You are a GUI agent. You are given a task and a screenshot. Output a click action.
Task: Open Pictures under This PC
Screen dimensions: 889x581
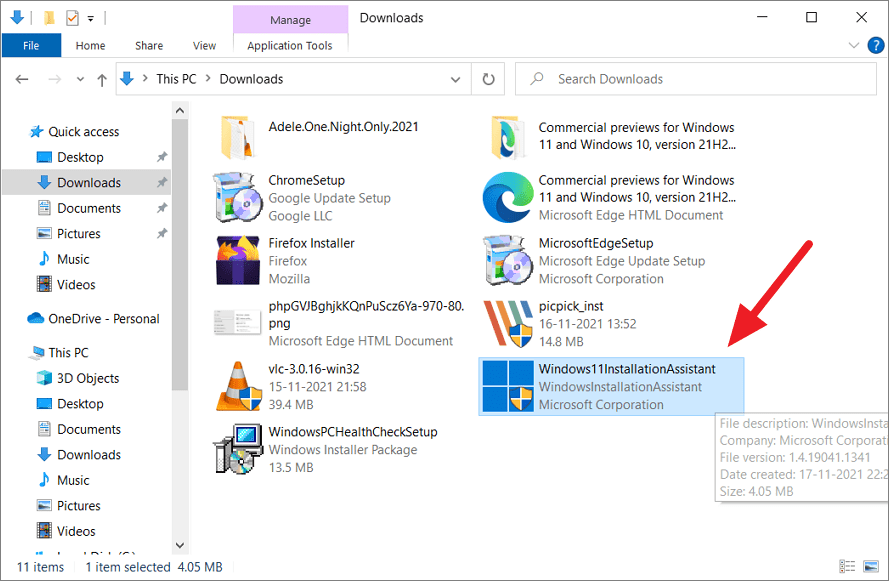79,506
